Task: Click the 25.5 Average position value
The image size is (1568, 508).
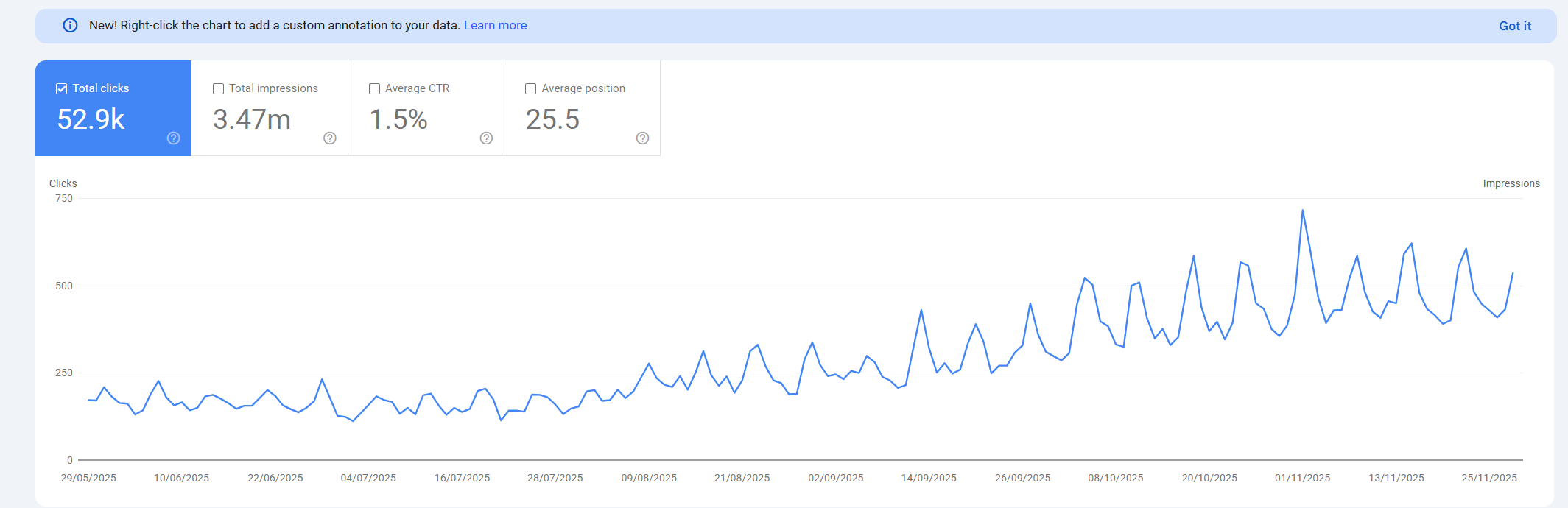Action: click(552, 120)
